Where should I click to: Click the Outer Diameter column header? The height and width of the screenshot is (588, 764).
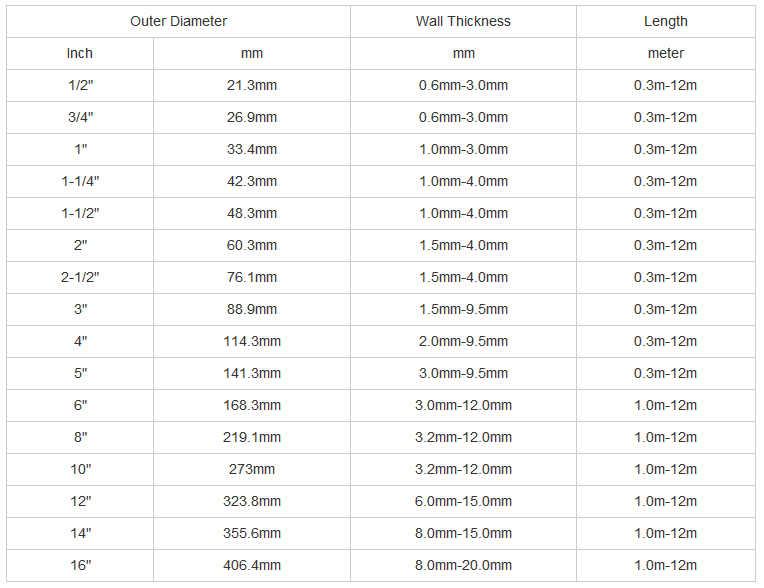pos(178,21)
